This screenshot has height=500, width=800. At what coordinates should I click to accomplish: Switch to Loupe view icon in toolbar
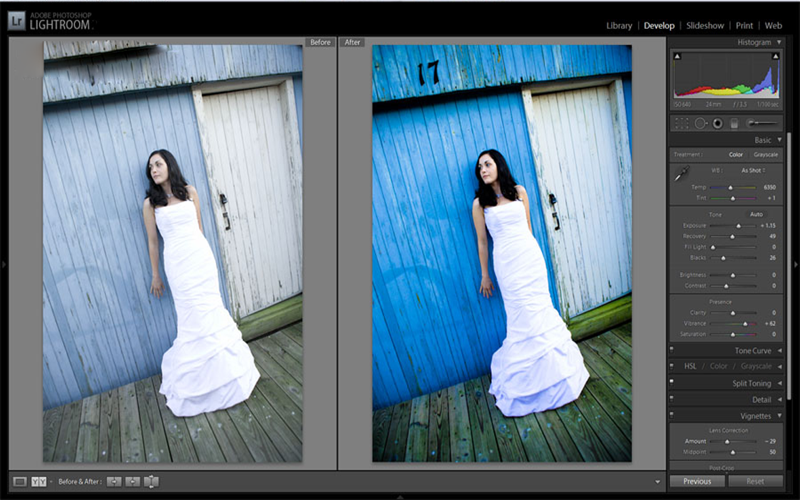20,482
